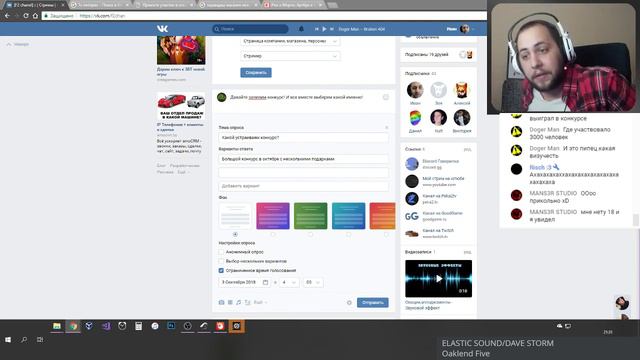Image resolution: width=640 pixels, height=360 pixels.
Task: Switch to the third browser tab
Action: [x=164, y=5]
